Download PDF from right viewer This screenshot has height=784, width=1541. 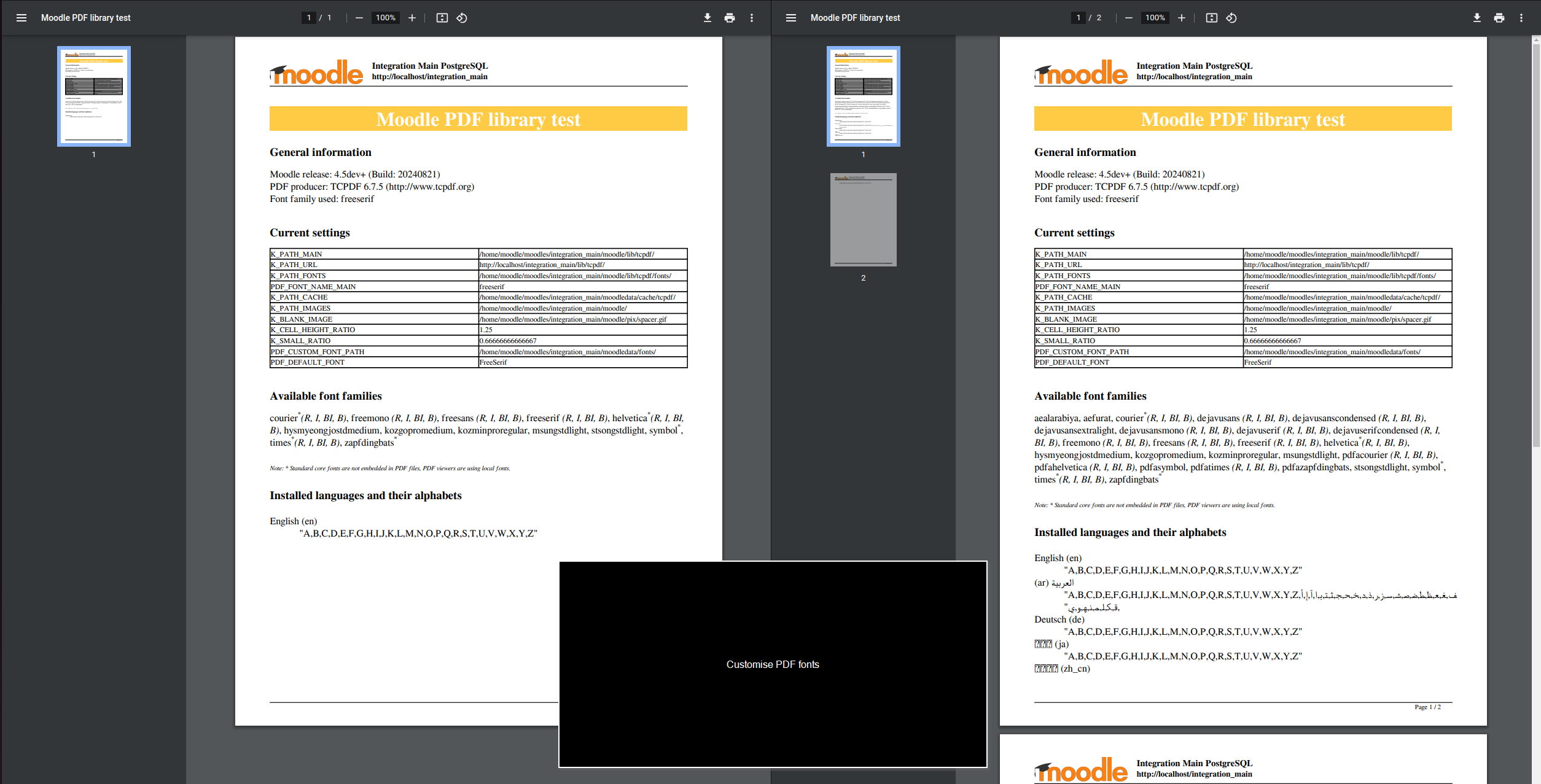1477,18
